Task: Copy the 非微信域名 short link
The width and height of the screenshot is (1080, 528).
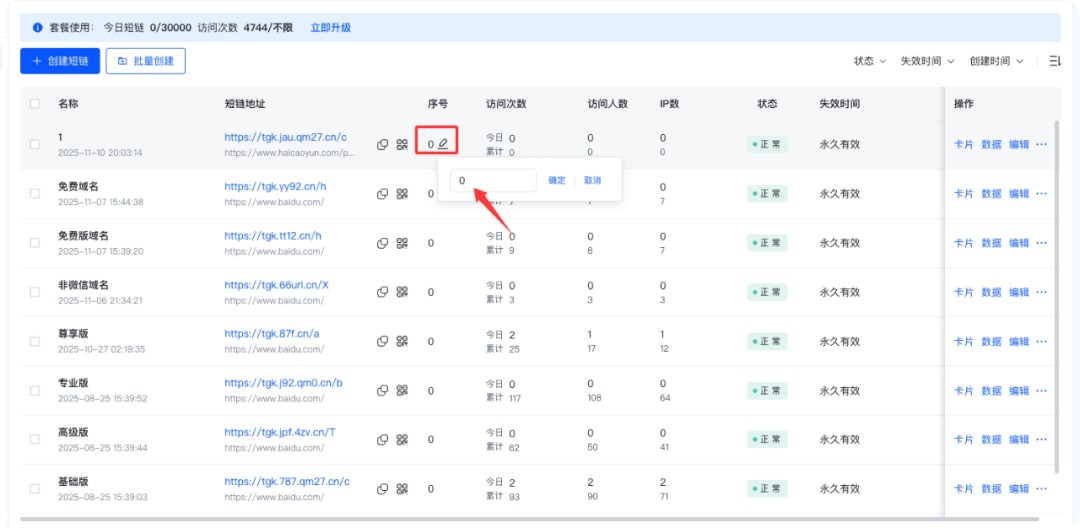Action: click(x=382, y=292)
